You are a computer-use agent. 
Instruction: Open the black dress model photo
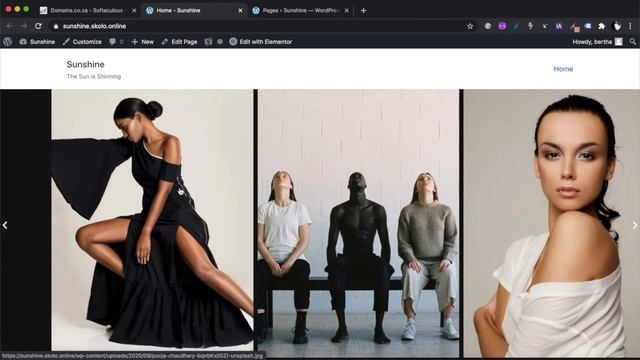[x=152, y=220]
